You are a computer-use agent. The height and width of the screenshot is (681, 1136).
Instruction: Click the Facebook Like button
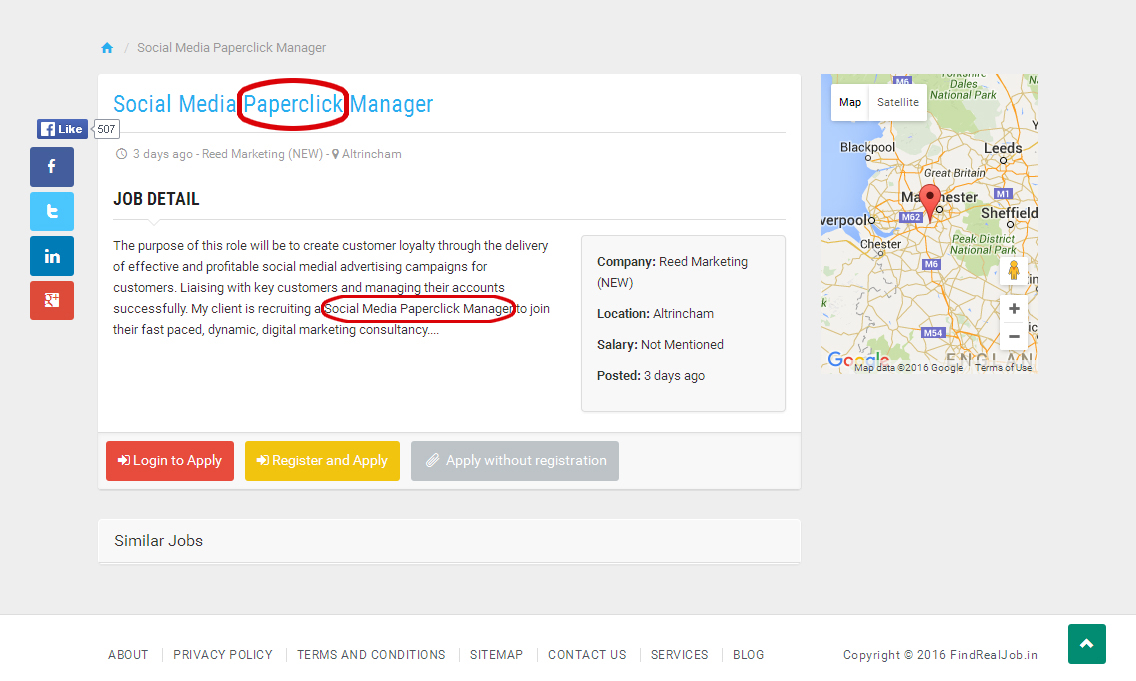(x=62, y=129)
